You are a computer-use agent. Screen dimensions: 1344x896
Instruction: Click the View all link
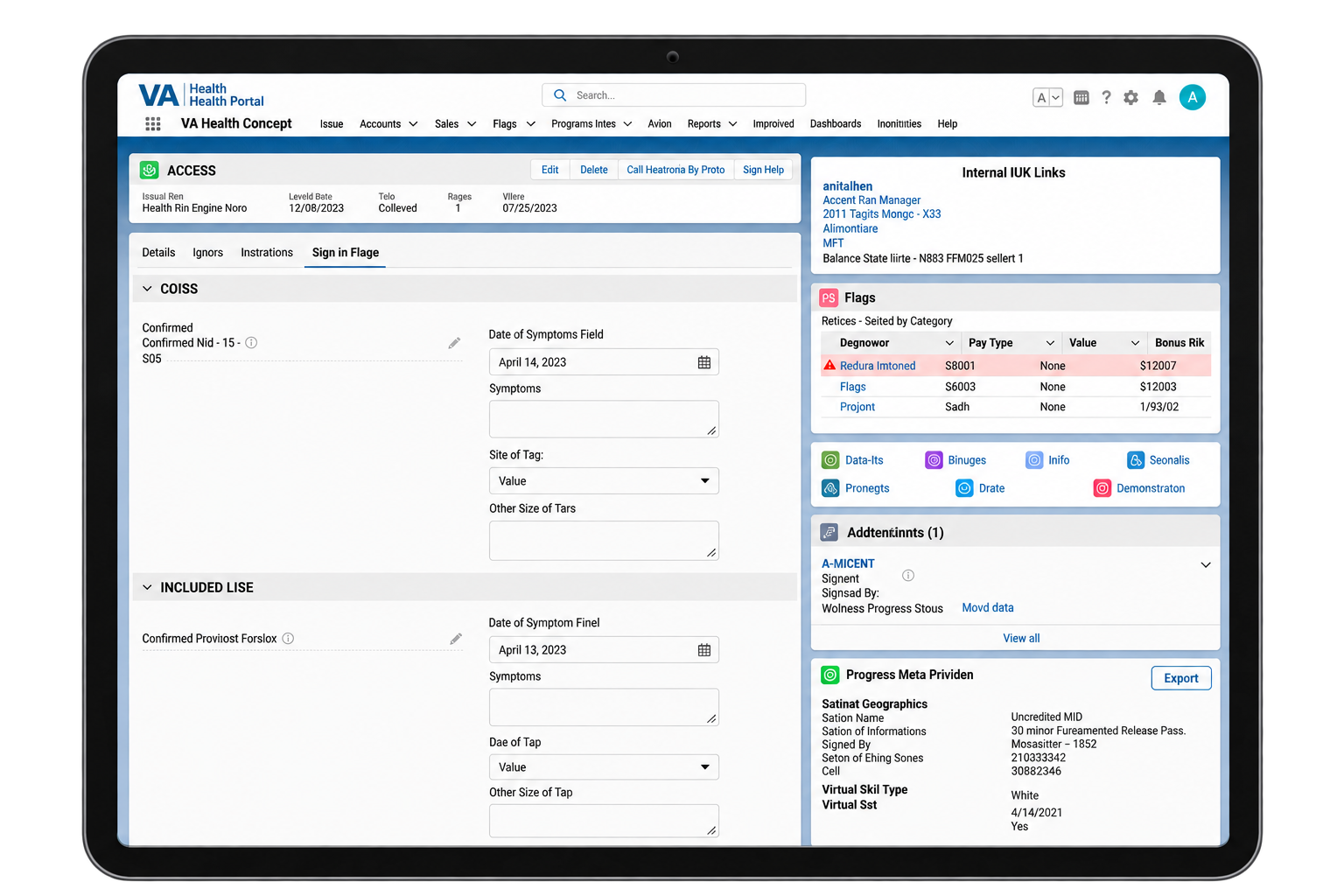[x=1021, y=639]
